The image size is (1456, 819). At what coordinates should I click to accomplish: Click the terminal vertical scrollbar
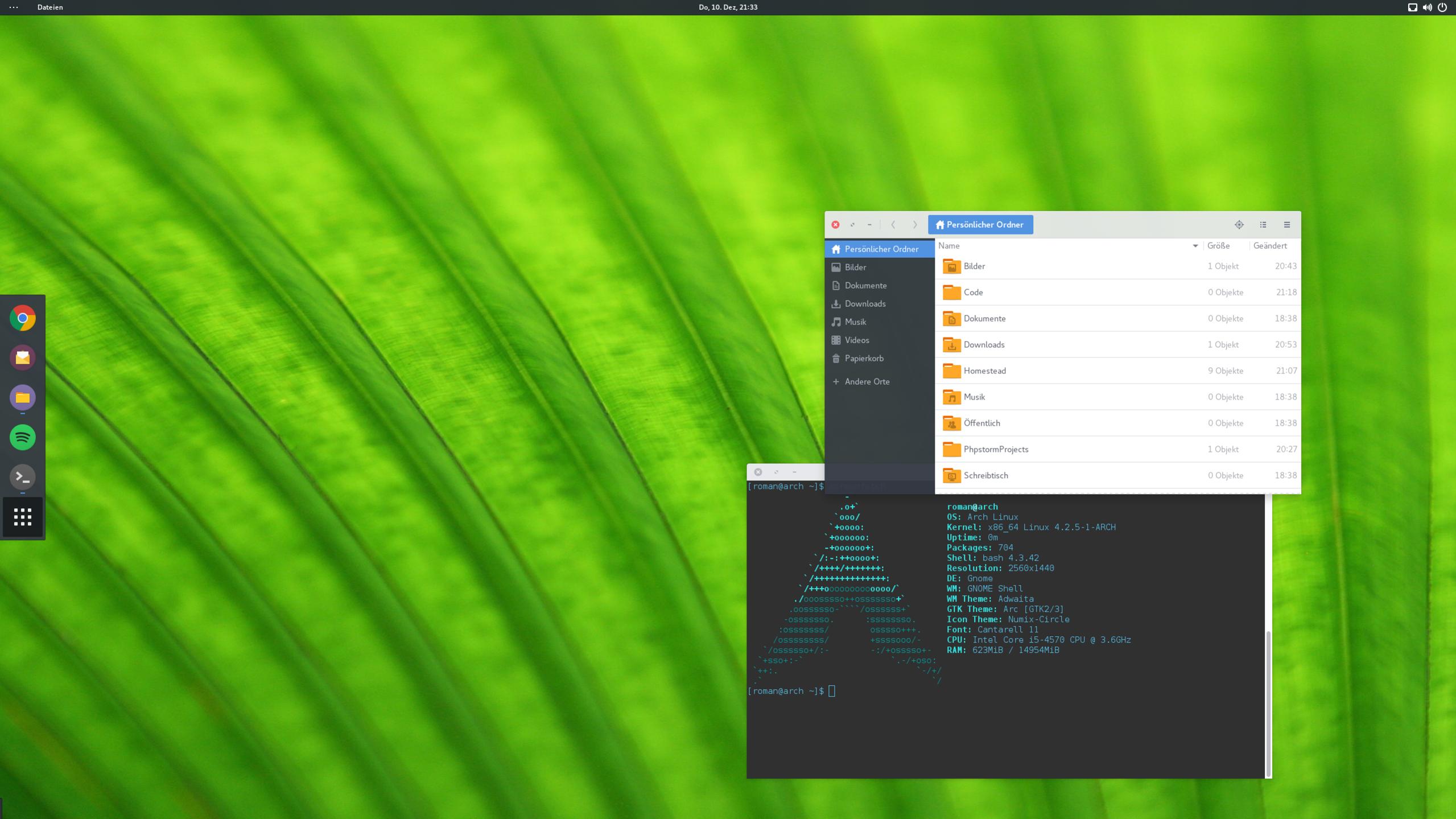coord(1268,703)
